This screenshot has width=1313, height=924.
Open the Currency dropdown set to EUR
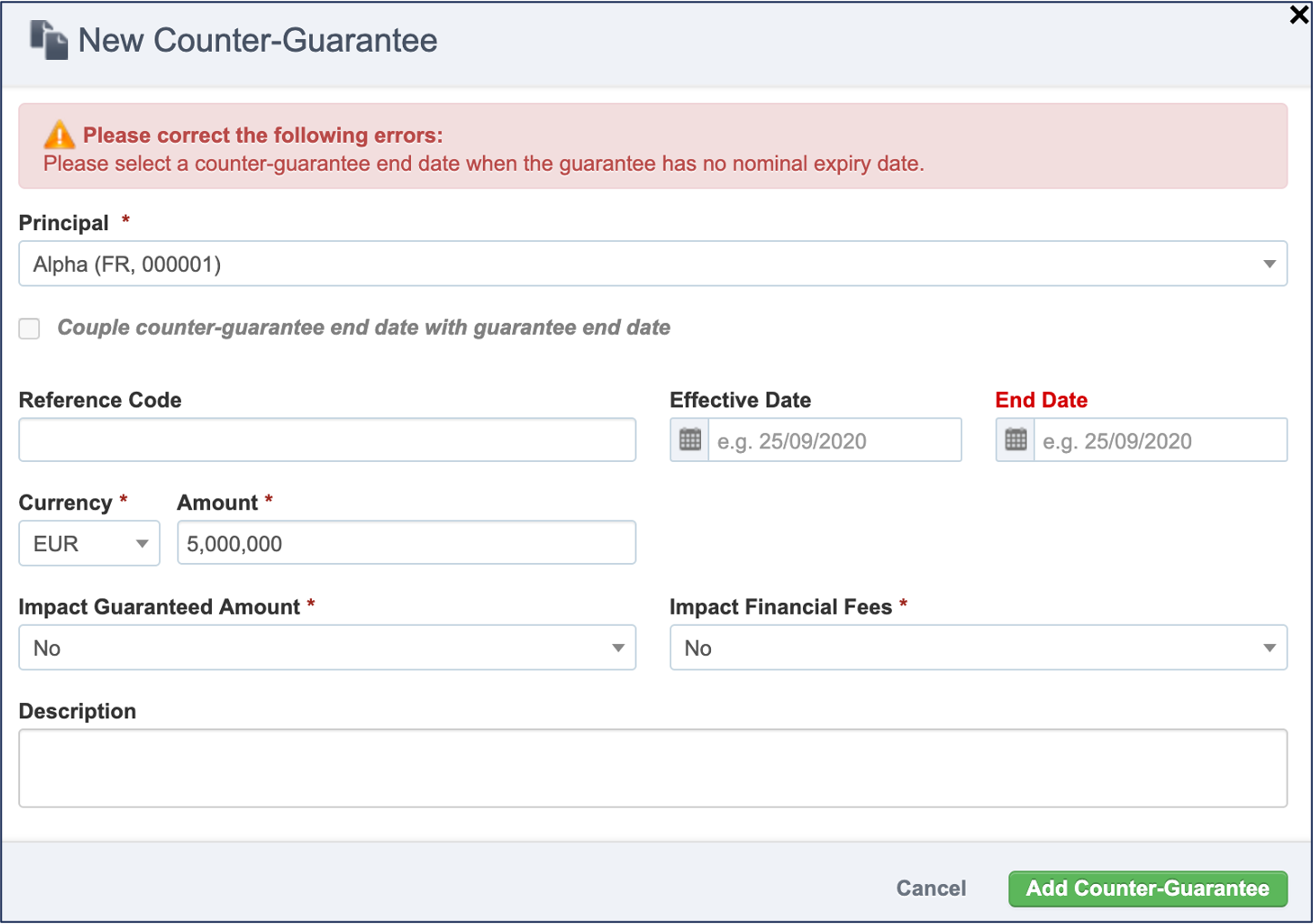click(x=89, y=544)
